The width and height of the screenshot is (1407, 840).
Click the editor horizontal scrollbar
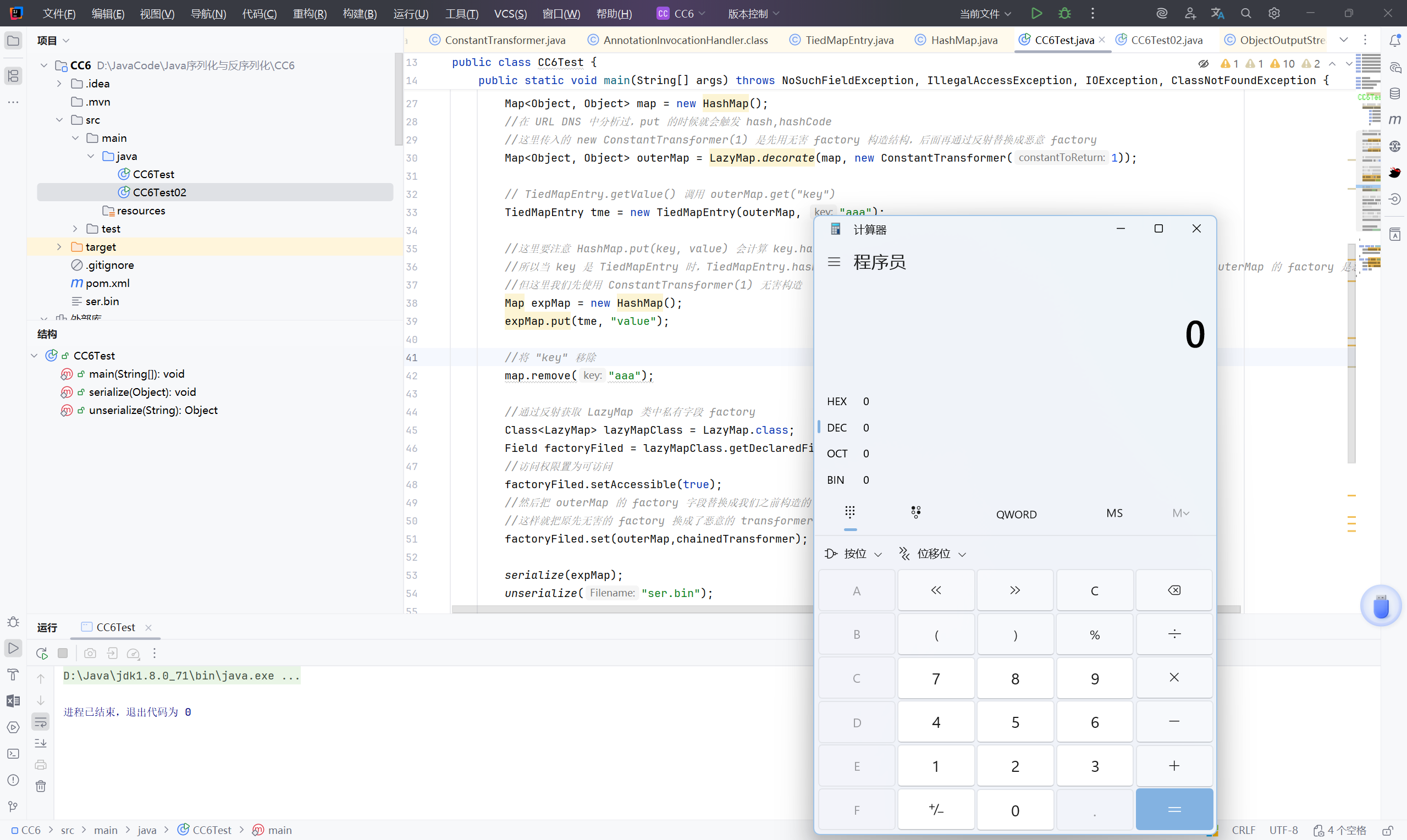(x=622, y=609)
